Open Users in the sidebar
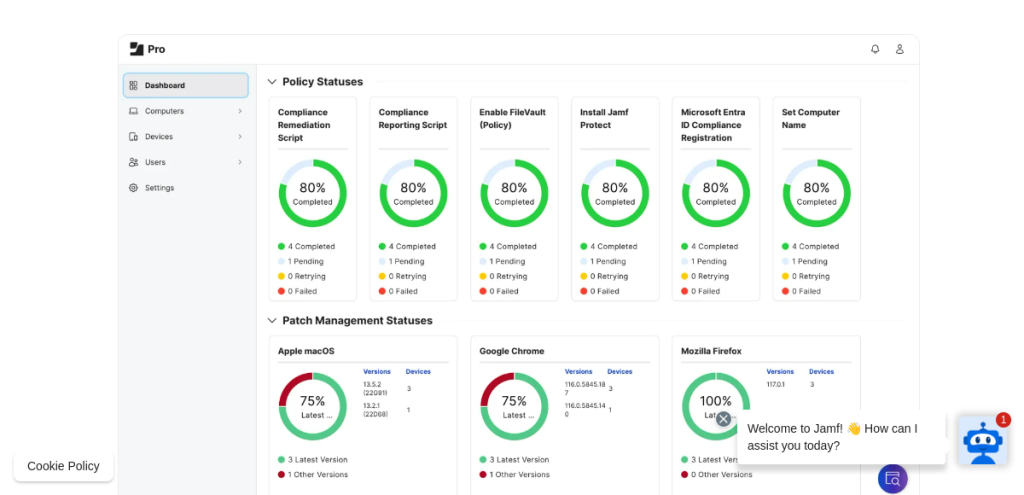Screen dimensions: 1024x495 [x=185, y=162]
